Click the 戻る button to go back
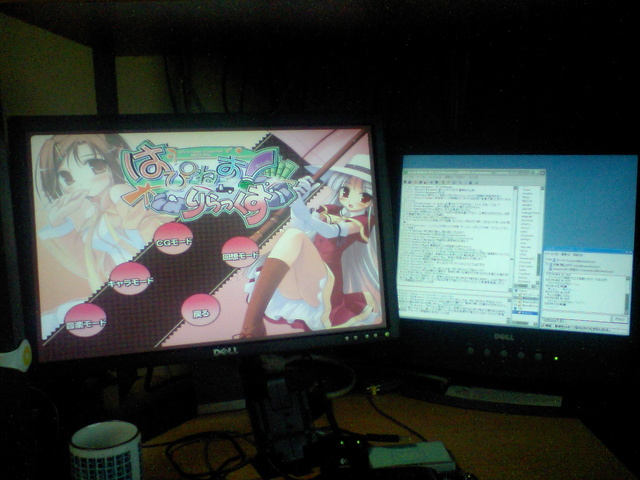The height and width of the screenshot is (480, 640). (x=201, y=310)
